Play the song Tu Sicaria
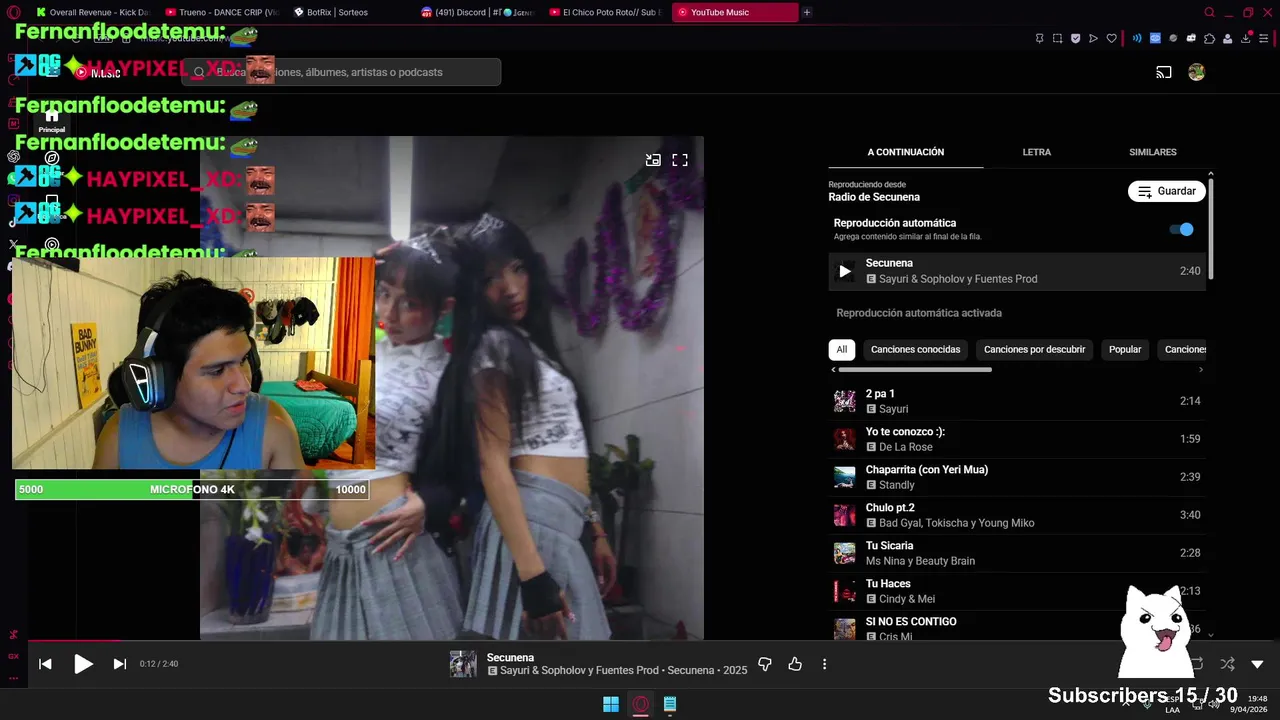 click(x=1017, y=553)
